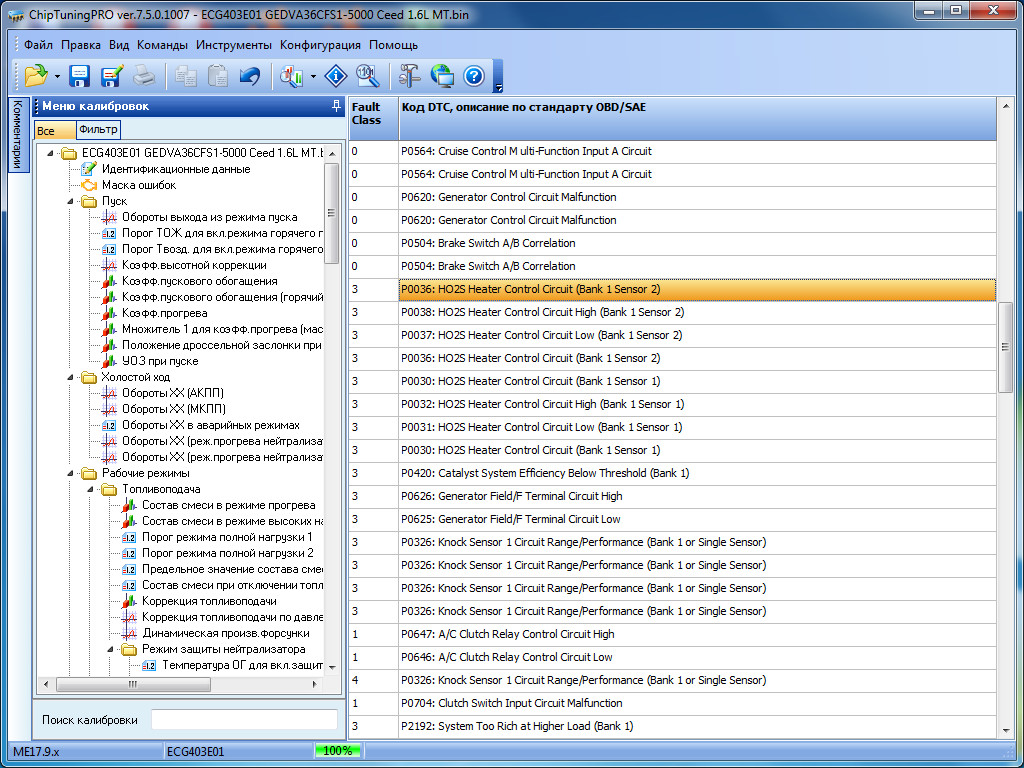
Task: Select the Маска ошибок tree item
Action: tap(138, 185)
